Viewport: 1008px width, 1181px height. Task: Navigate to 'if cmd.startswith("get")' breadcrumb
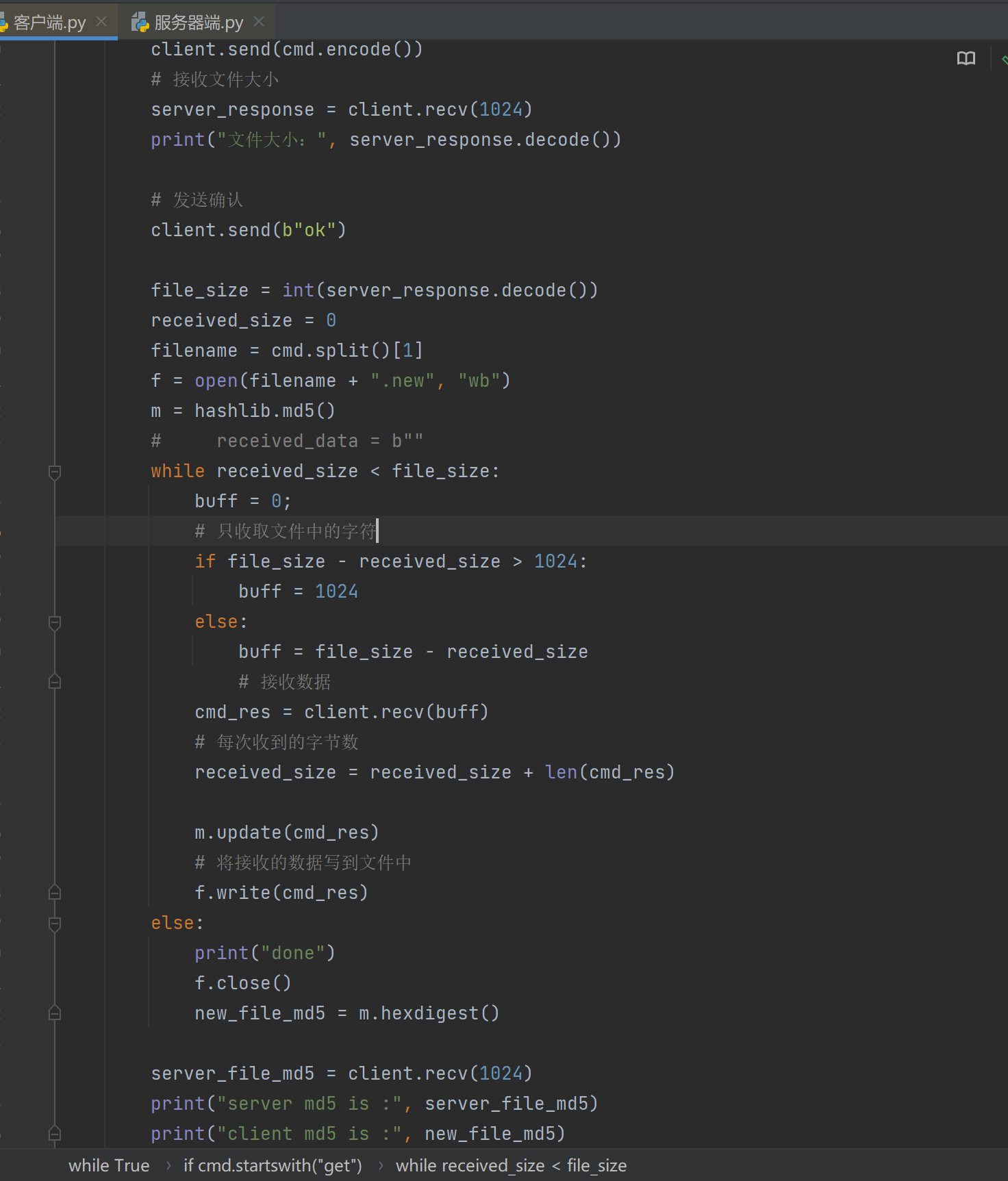point(273,1165)
